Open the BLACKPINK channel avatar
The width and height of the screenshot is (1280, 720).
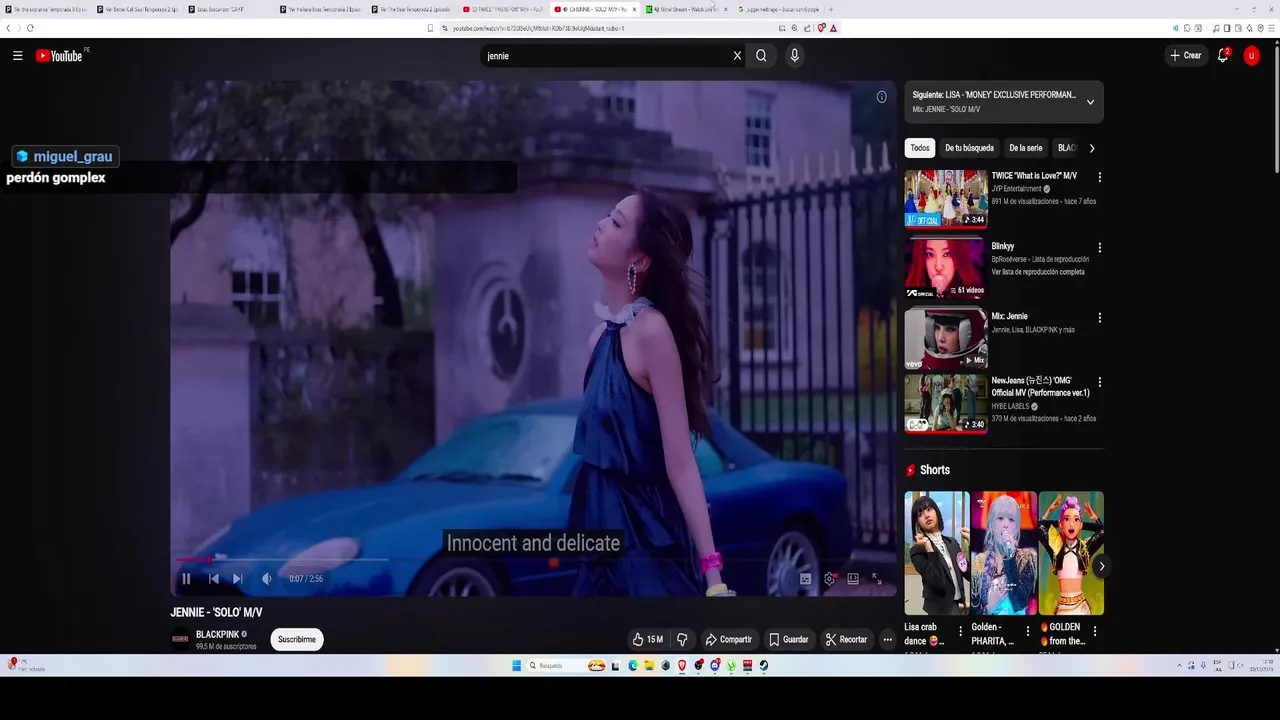[180, 640]
